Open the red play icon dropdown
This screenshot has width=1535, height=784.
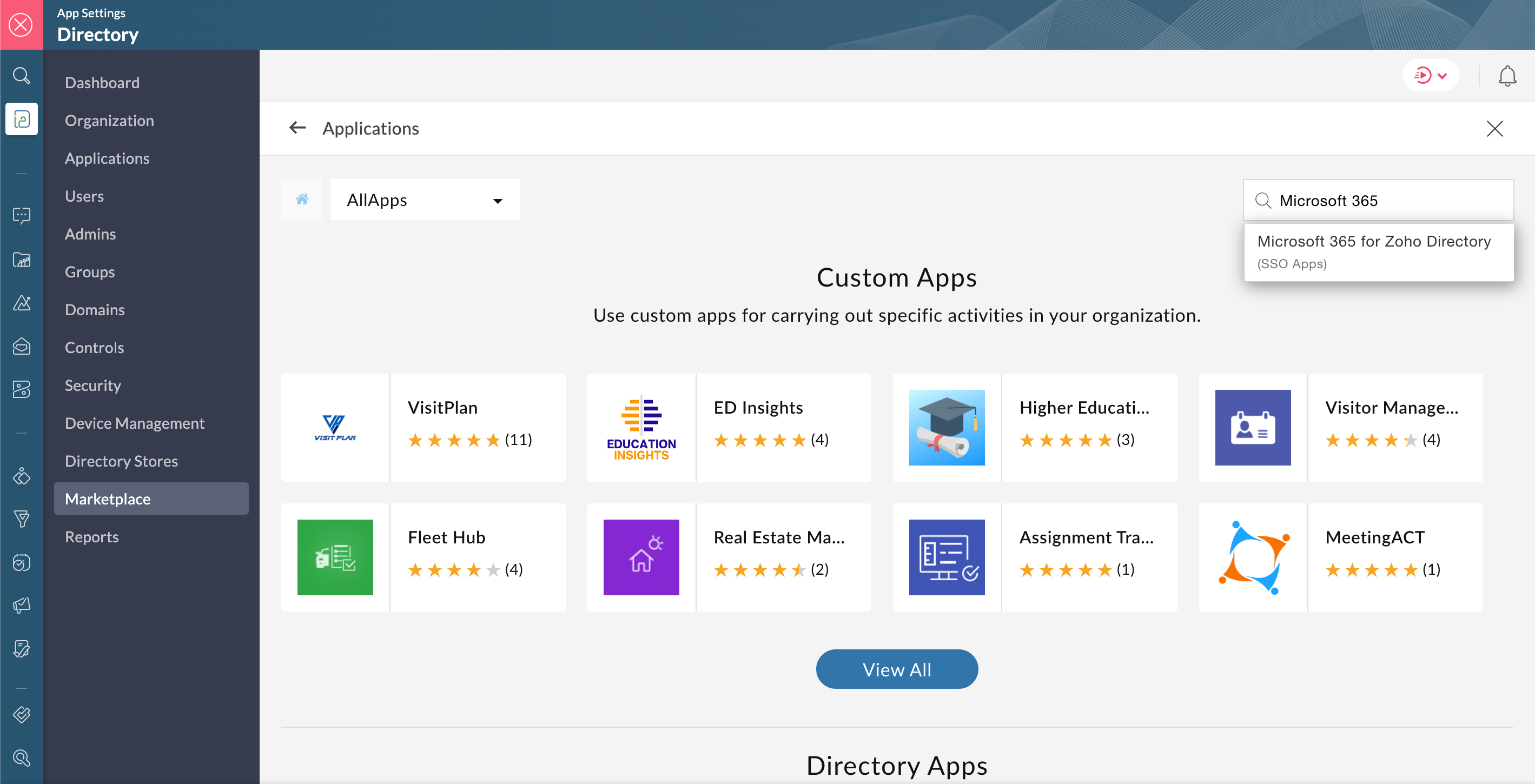(1430, 76)
